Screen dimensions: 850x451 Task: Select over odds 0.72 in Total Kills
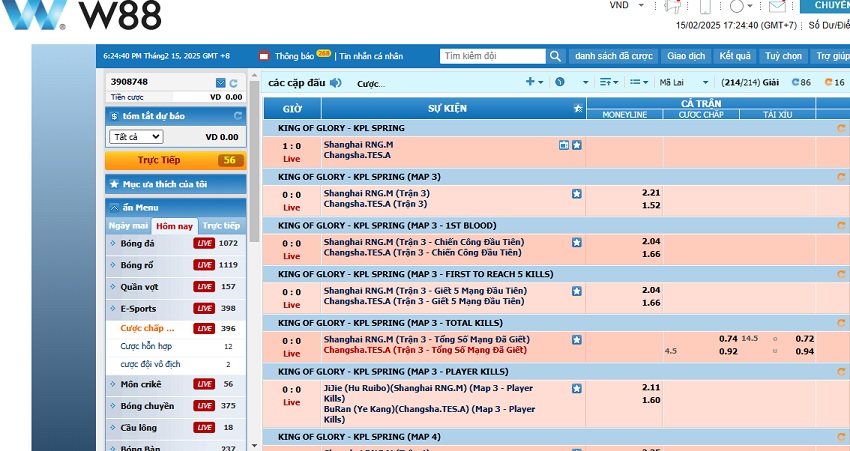coord(804,339)
